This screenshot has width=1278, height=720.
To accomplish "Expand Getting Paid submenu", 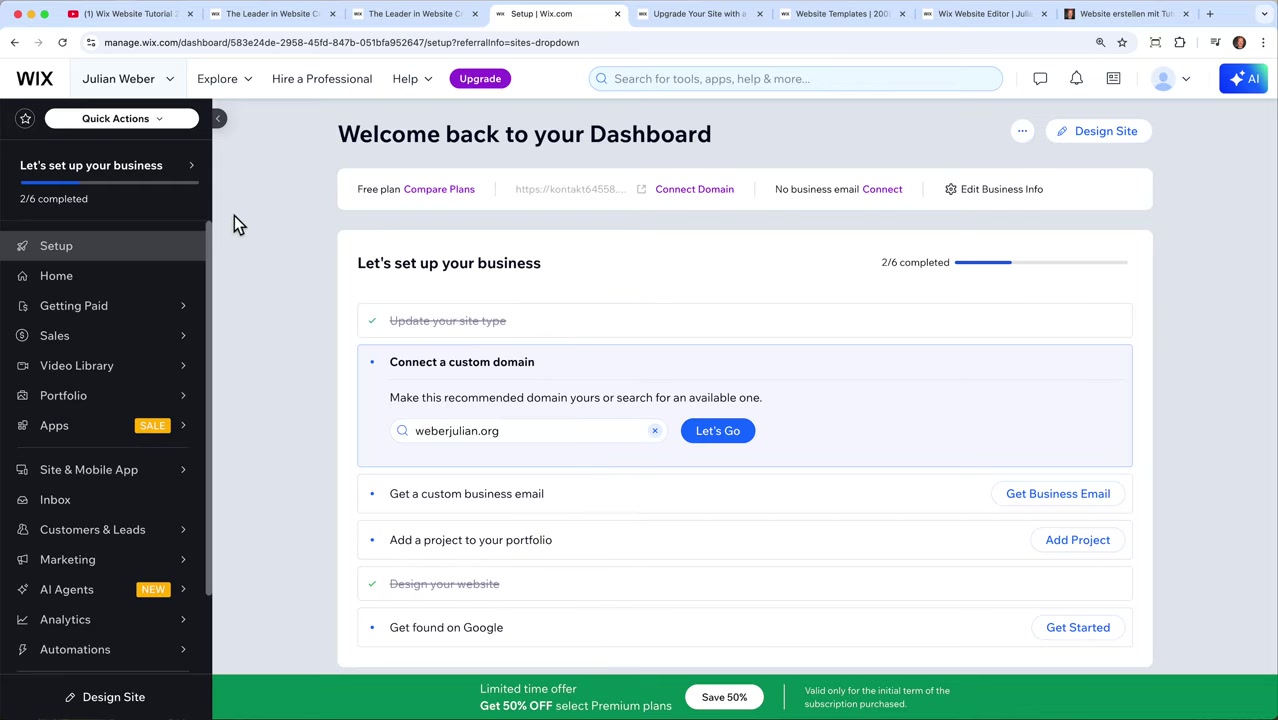I will [x=183, y=306].
